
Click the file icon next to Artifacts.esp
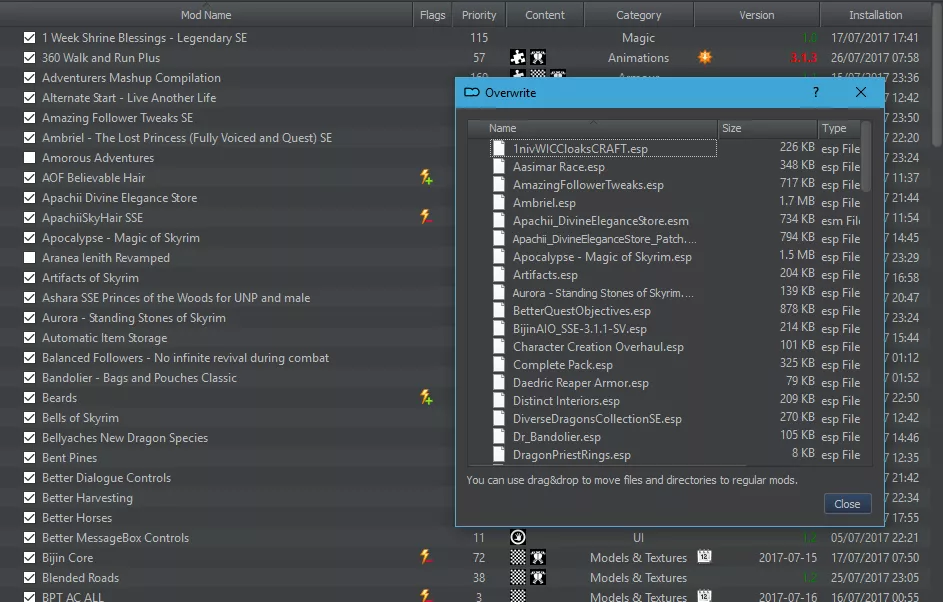click(x=499, y=275)
